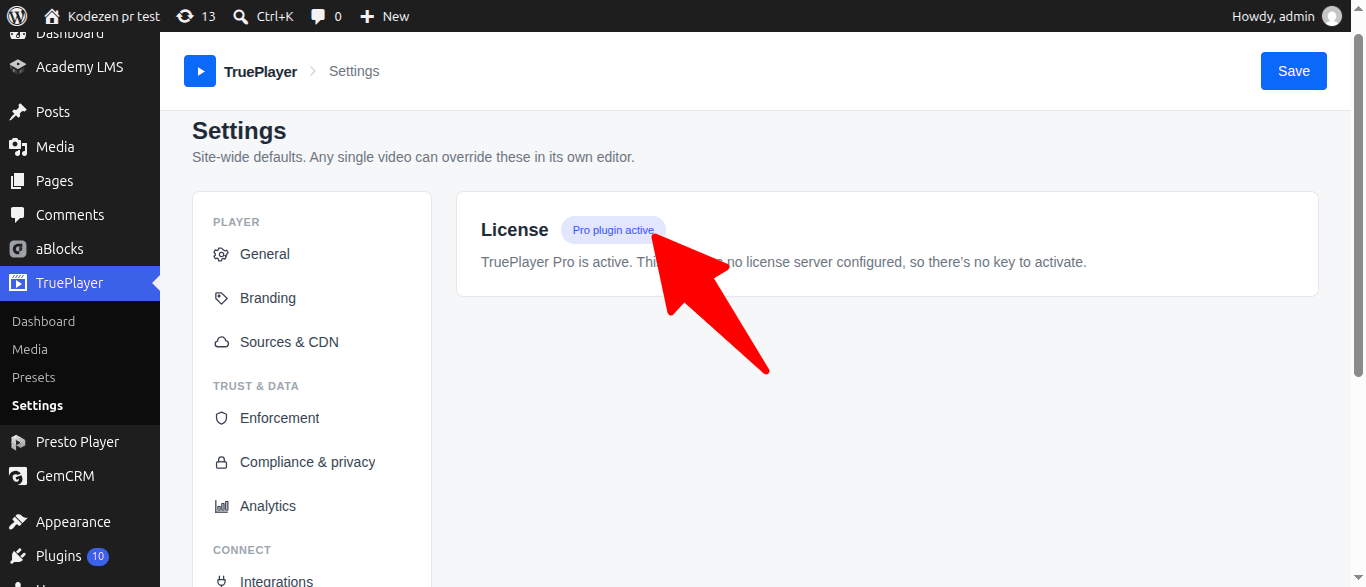The width and height of the screenshot is (1366, 587).
Task: Click the comments bubble icon in admin bar
Action: tap(318, 16)
